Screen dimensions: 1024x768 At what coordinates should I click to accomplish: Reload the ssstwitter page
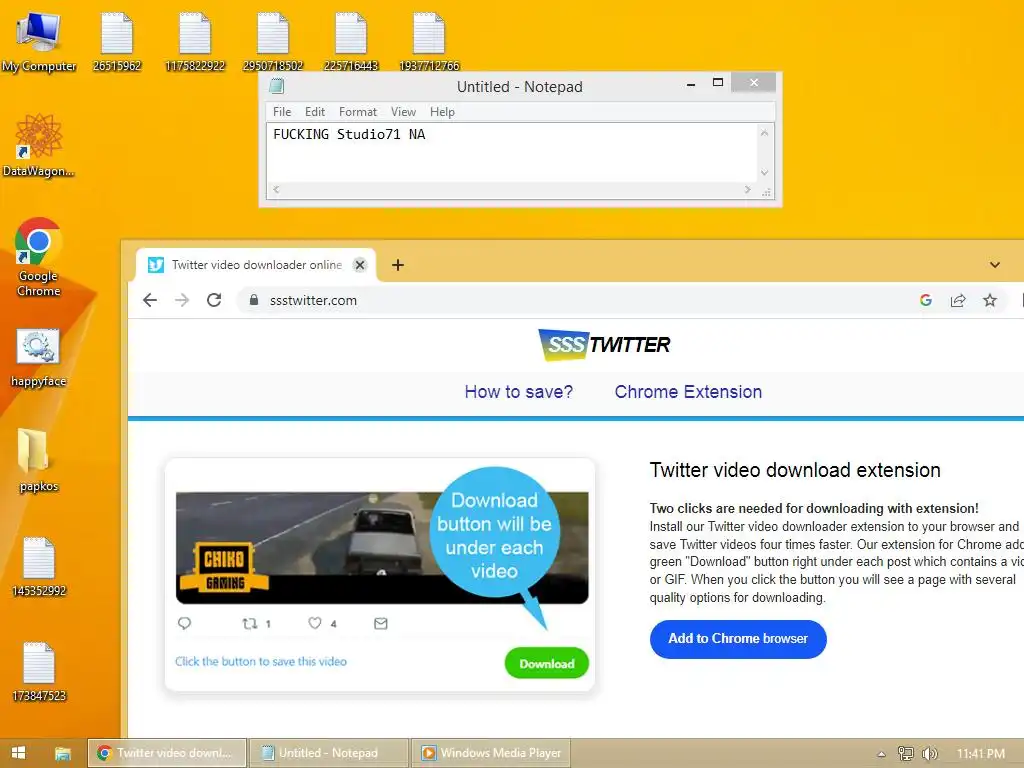coord(214,300)
